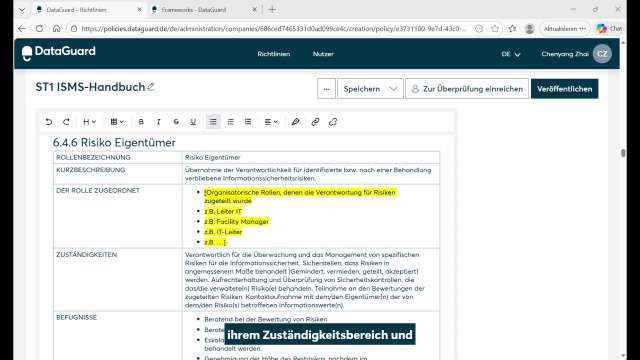Open the three-dots more options button
This screenshot has height=360, width=640.
pos(327,89)
